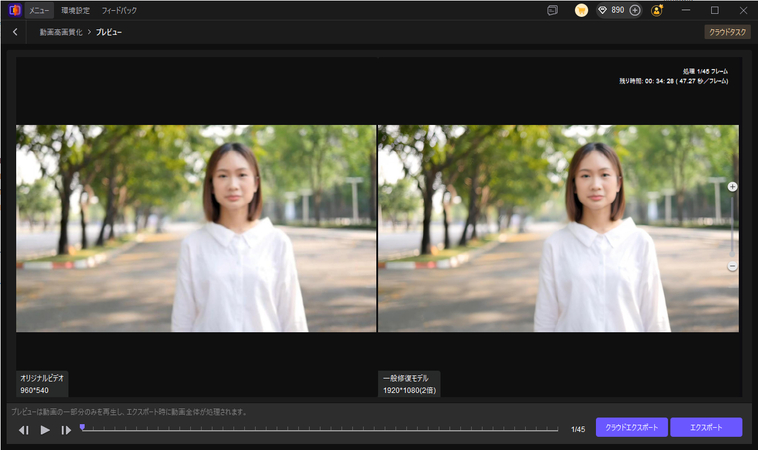Play the preview video
The width and height of the screenshot is (758, 450).
point(45,430)
